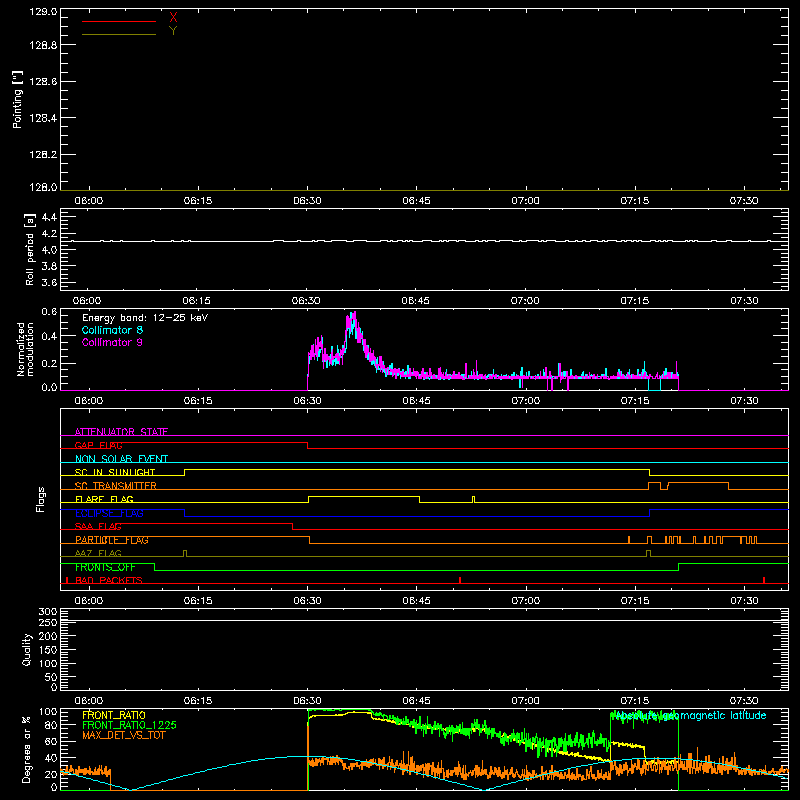Click the 4.4 tick on Roll period axis
The width and height of the screenshot is (800, 800).
pyautogui.click(x=49, y=217)
